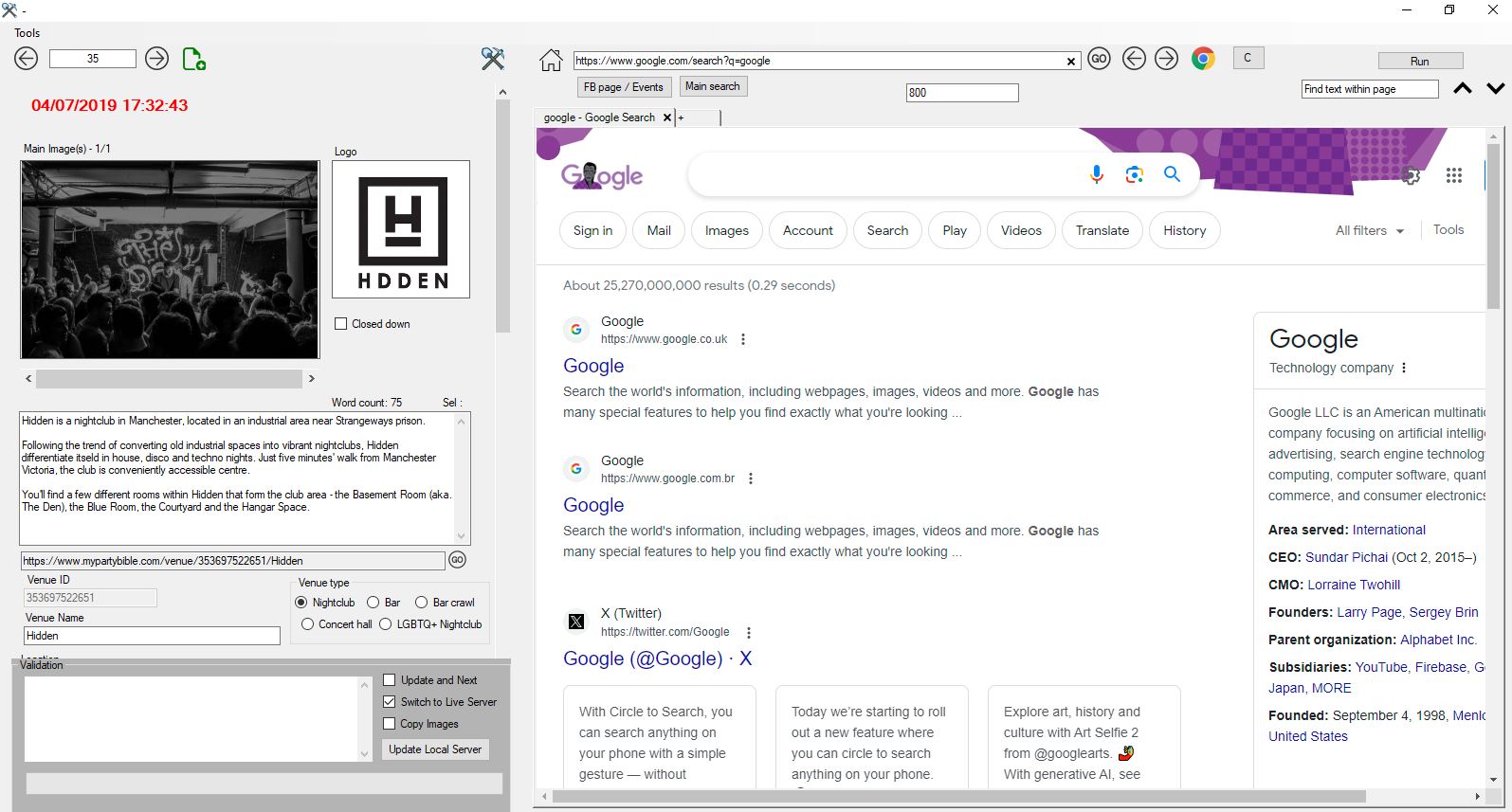Click the C button
Image resolution: width=1512 pixels, height=812 pixels.
[1248, 58]
